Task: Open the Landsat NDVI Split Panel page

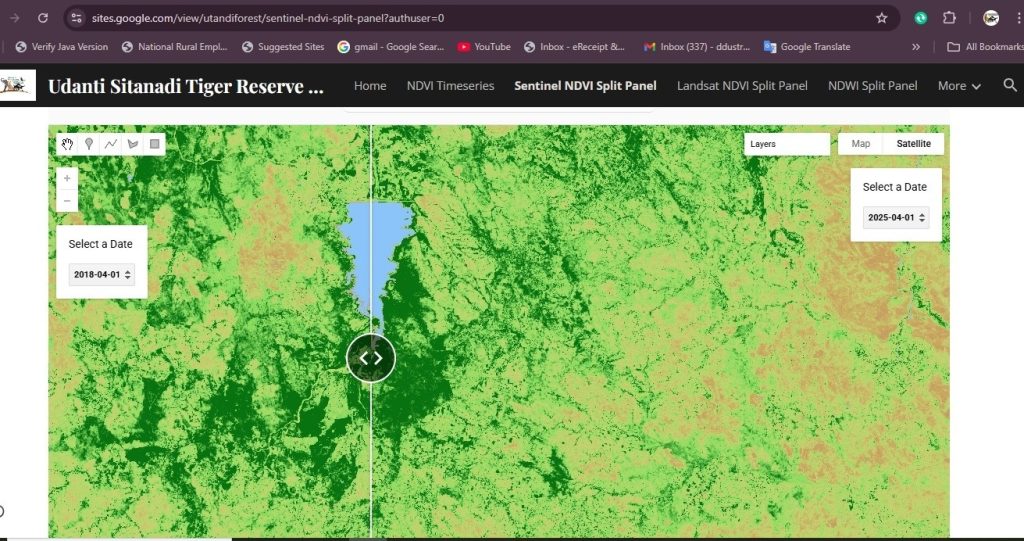Action: pyautogui.click(x=742, y=86)
